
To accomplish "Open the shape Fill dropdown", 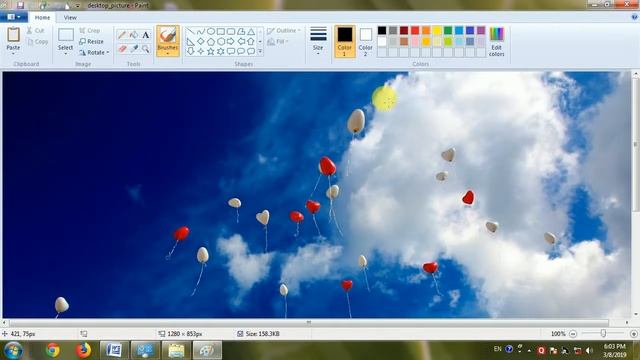I will [278, 42].
